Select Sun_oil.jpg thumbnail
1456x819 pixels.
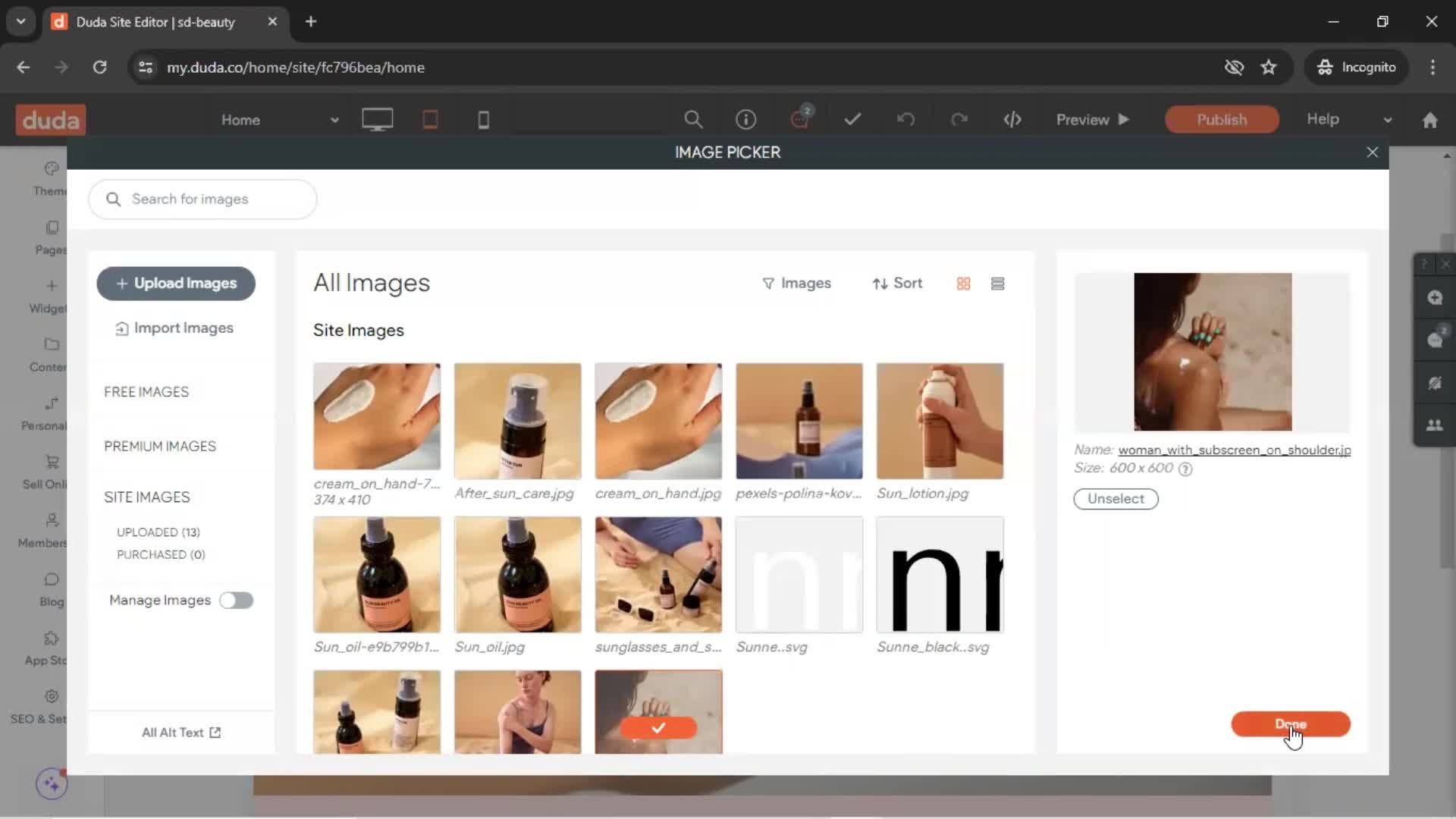518,575
